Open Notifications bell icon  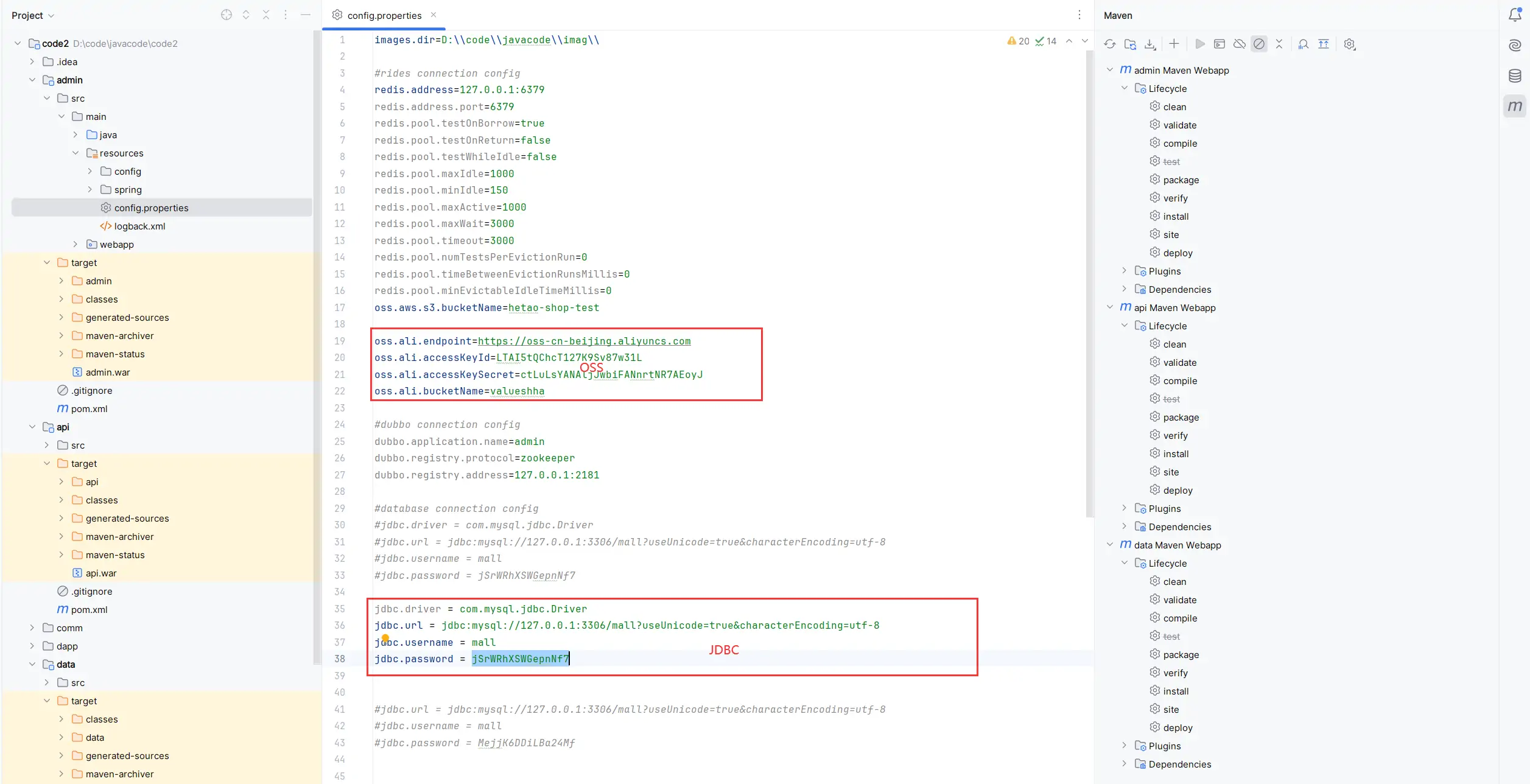1515,15
